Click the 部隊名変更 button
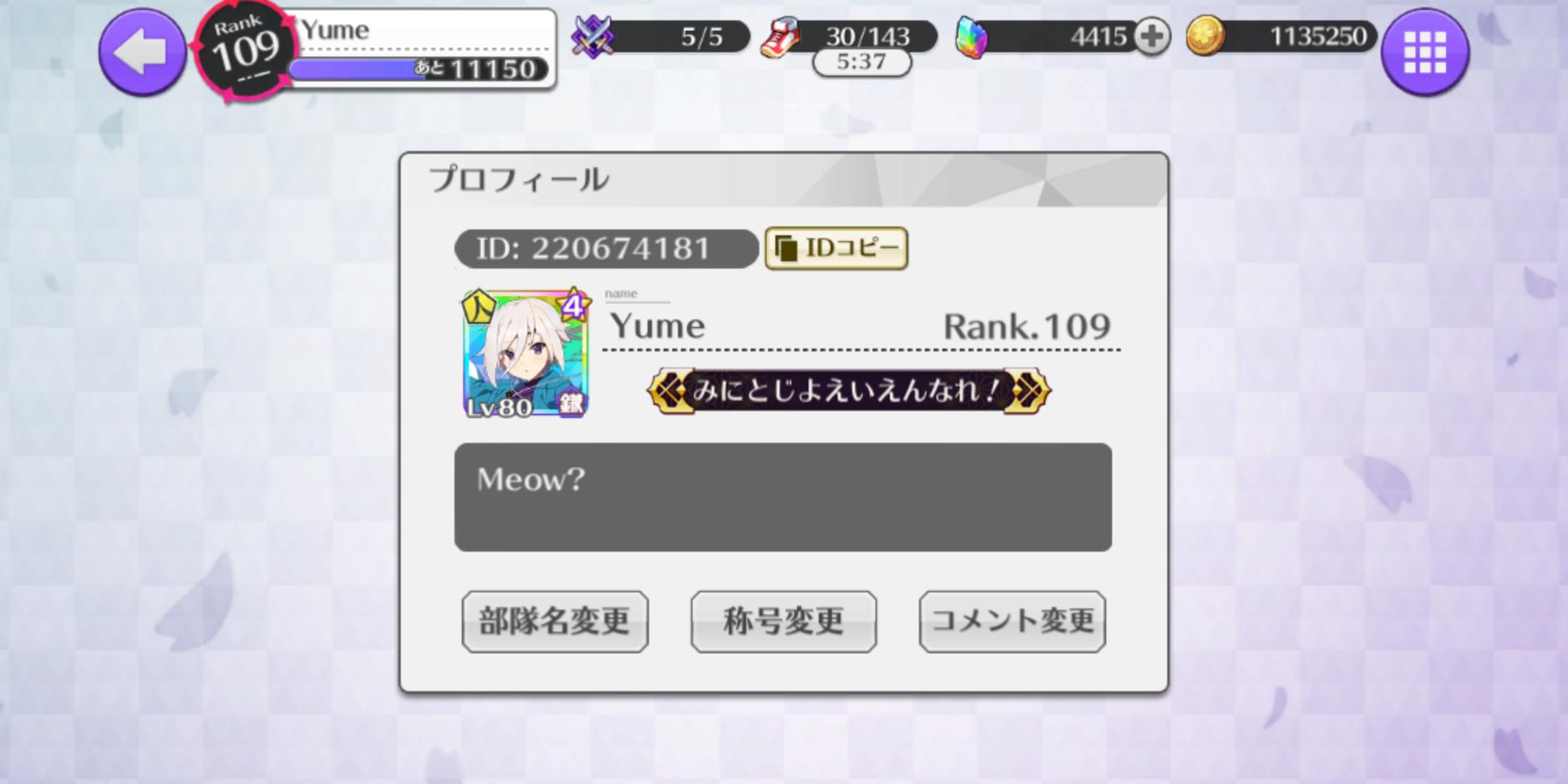Viewport: 1568px width, 784px height. coord(555,621)
